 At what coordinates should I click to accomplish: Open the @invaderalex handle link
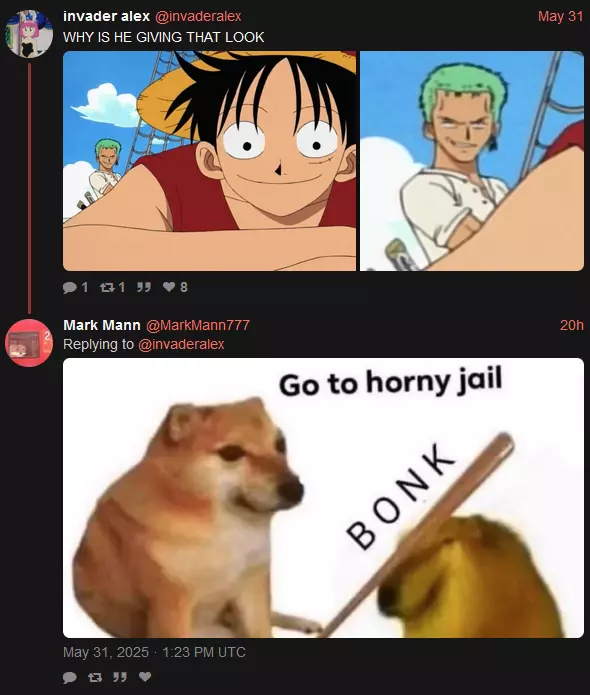198,16
